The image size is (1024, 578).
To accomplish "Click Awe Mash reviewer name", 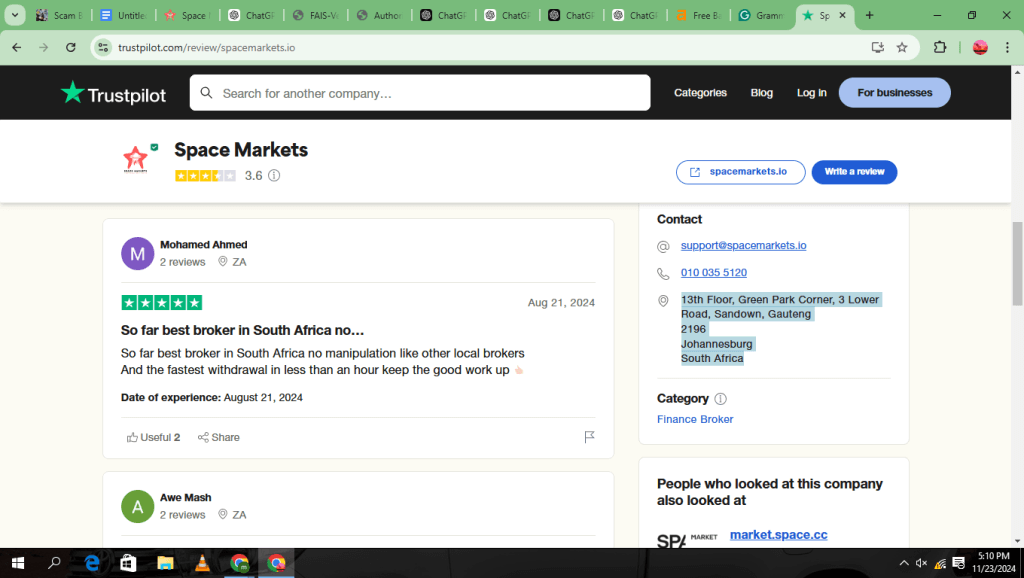I will pyautogui.click(x=185, y=498).
